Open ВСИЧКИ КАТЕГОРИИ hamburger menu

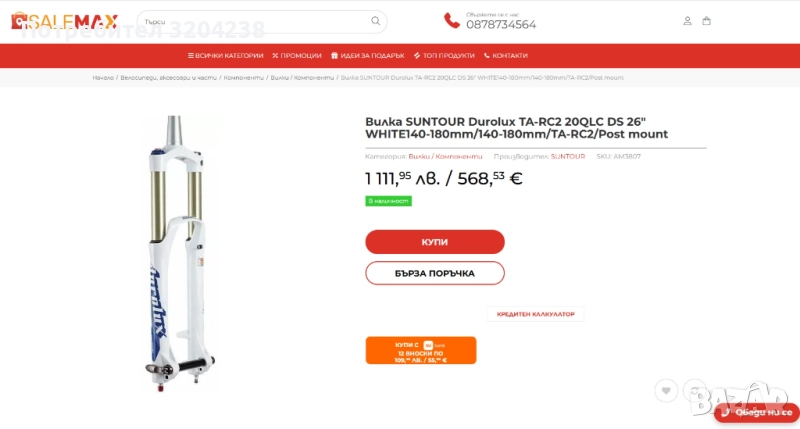pos(226,56)
